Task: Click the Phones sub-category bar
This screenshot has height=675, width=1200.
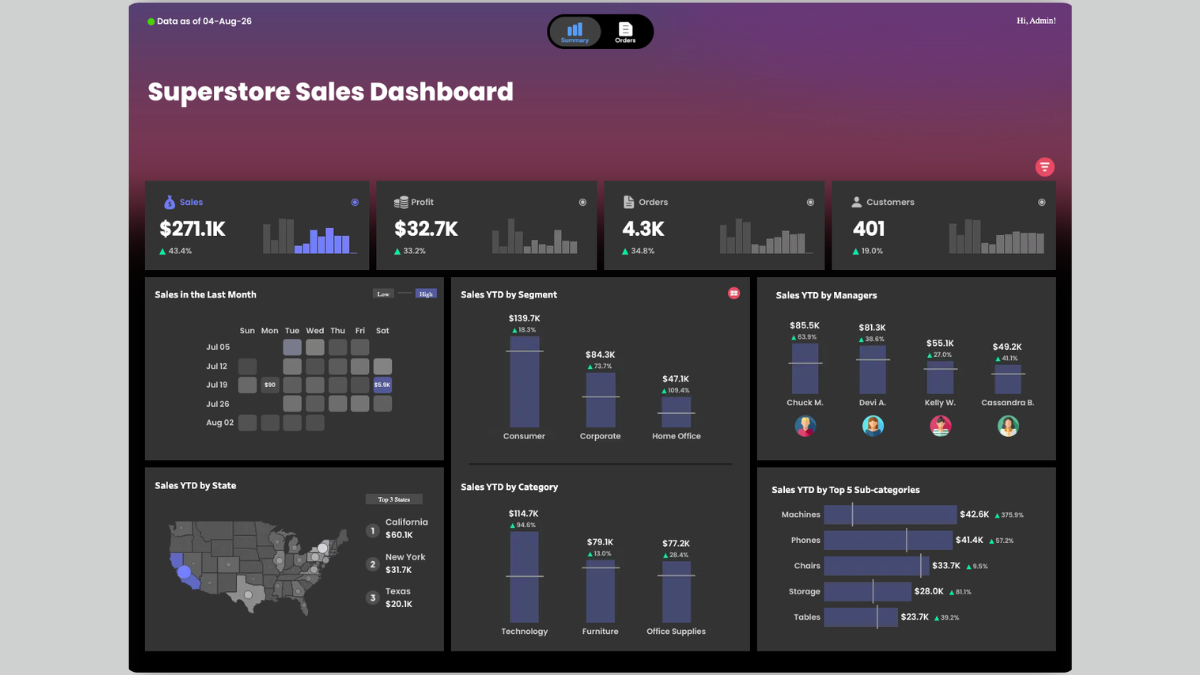Action: pyautogui.click(x=888, y=540)
